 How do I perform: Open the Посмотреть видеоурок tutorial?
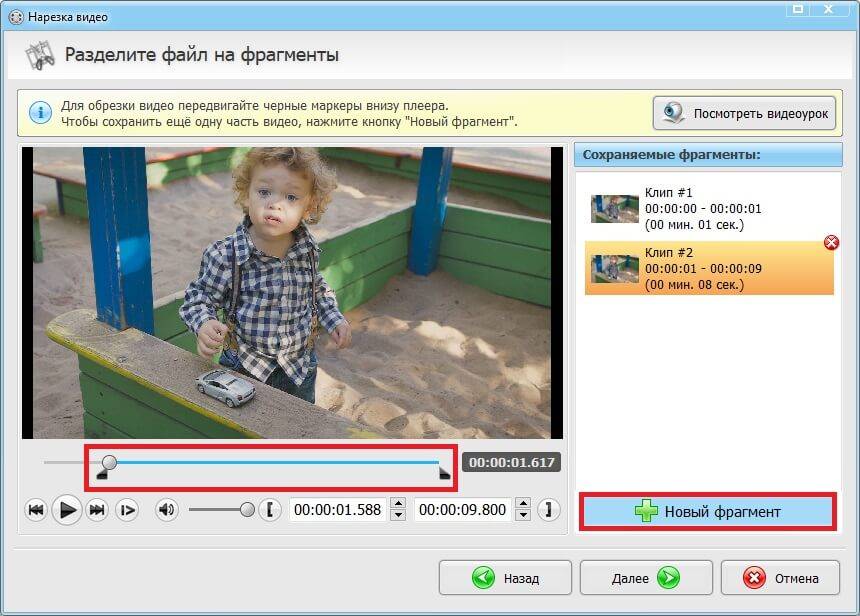[745, 113]
